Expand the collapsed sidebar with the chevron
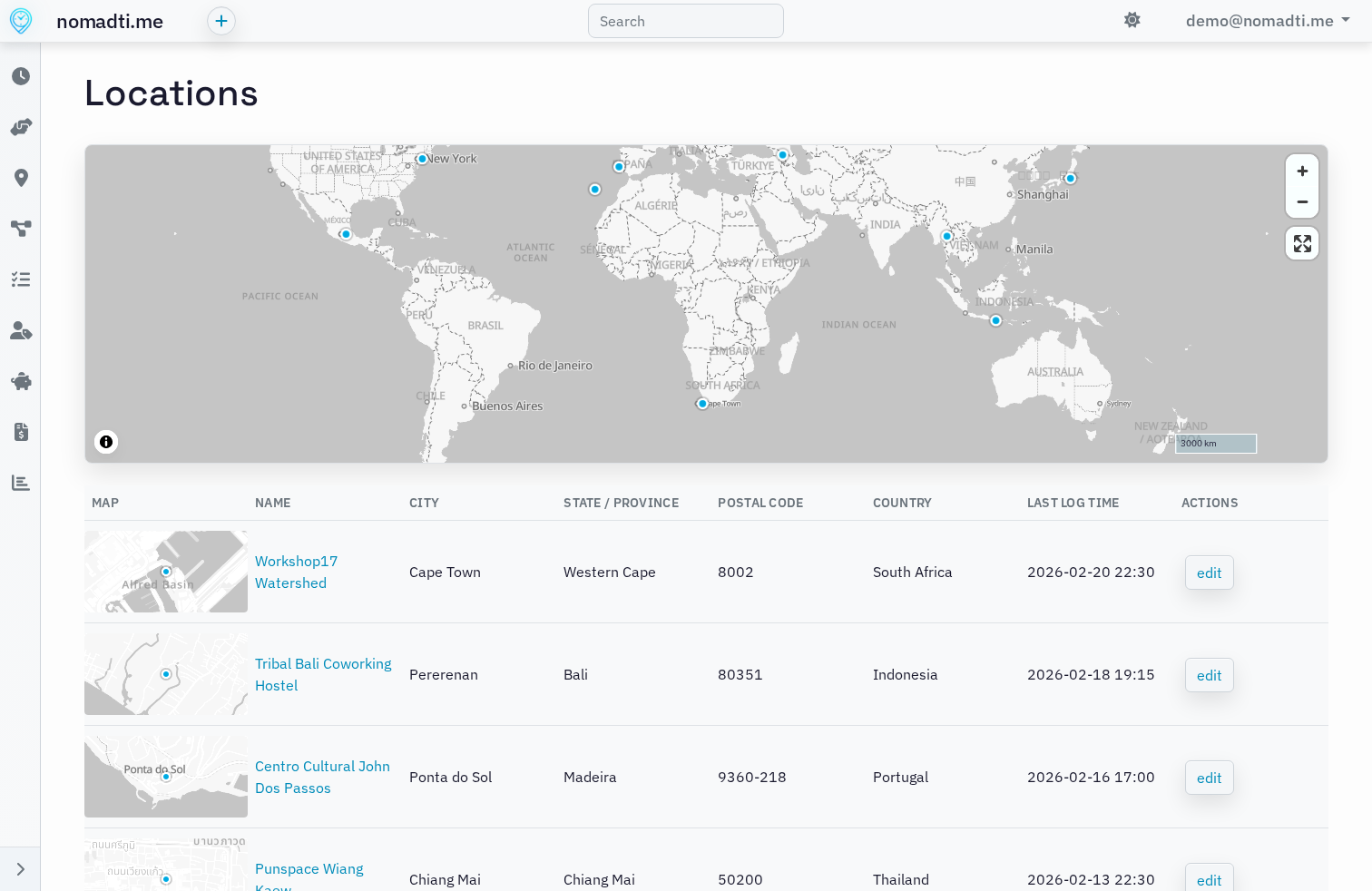 point(20,867)
